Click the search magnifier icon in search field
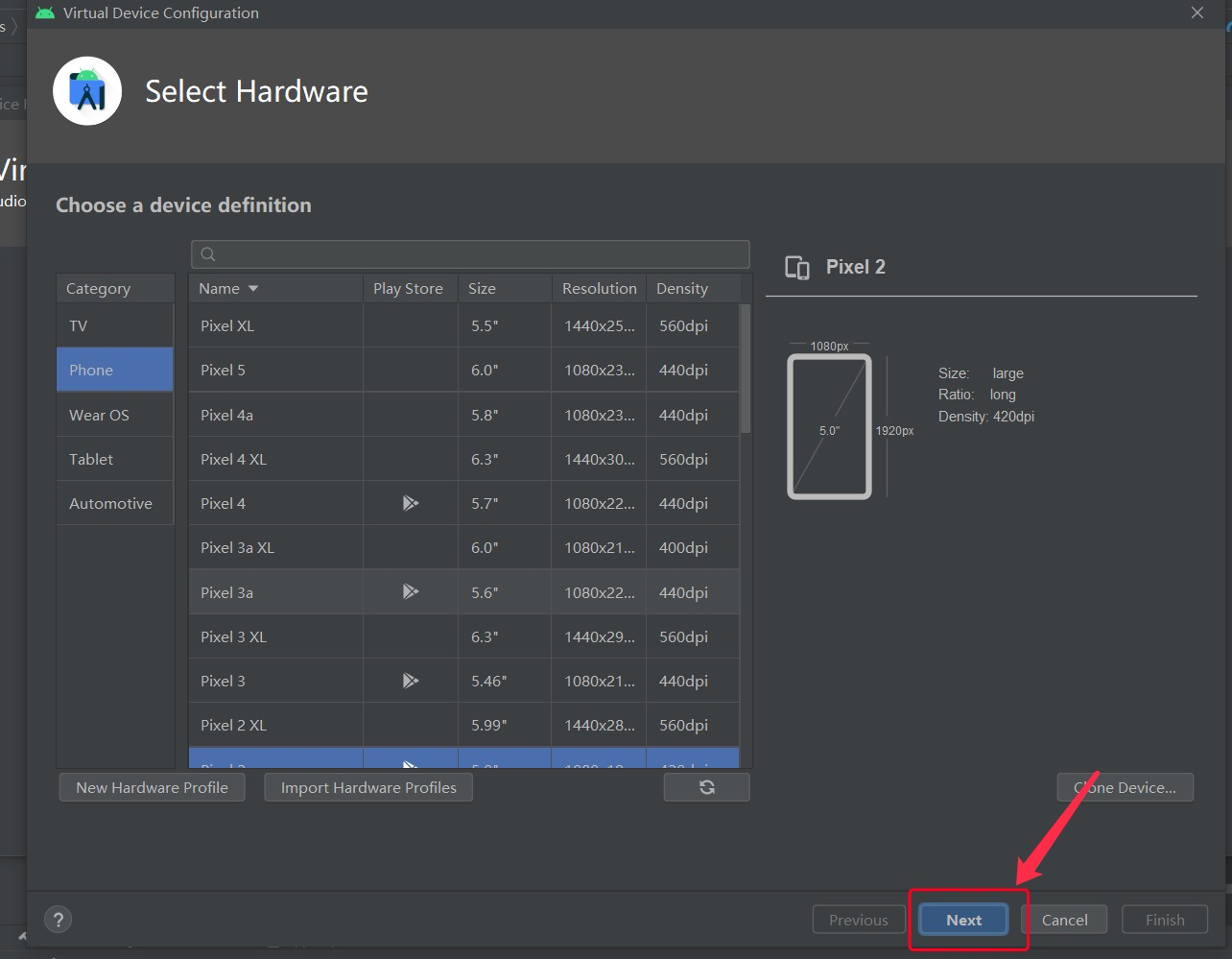The height and width of the screenshot is (959, 1232). [x=208, y=254]
